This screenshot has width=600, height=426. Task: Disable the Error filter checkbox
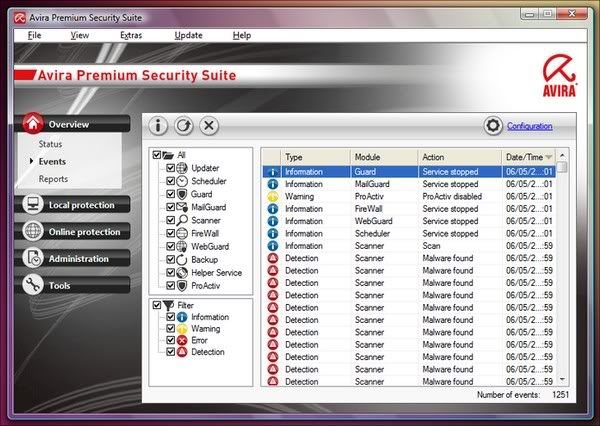coord(171,340)
